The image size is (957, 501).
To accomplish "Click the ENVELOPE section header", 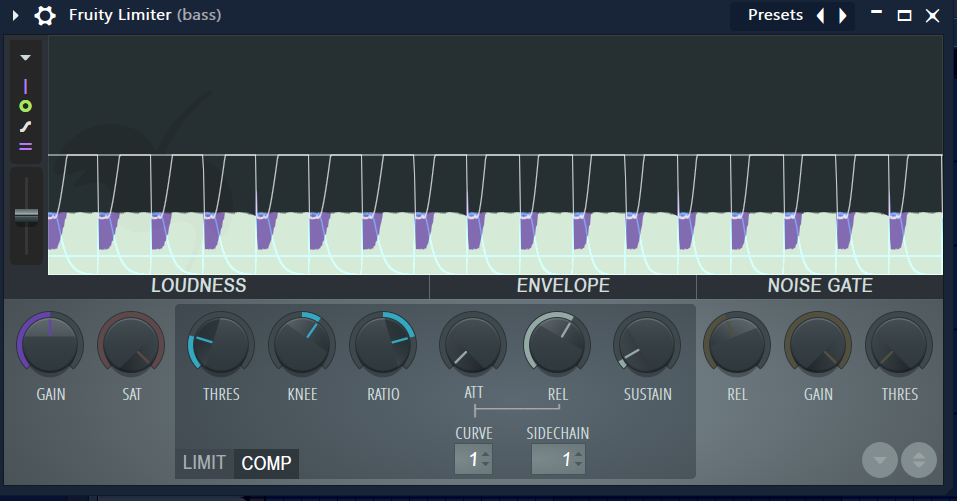I will pyautogui.click(x=563, y=286).
